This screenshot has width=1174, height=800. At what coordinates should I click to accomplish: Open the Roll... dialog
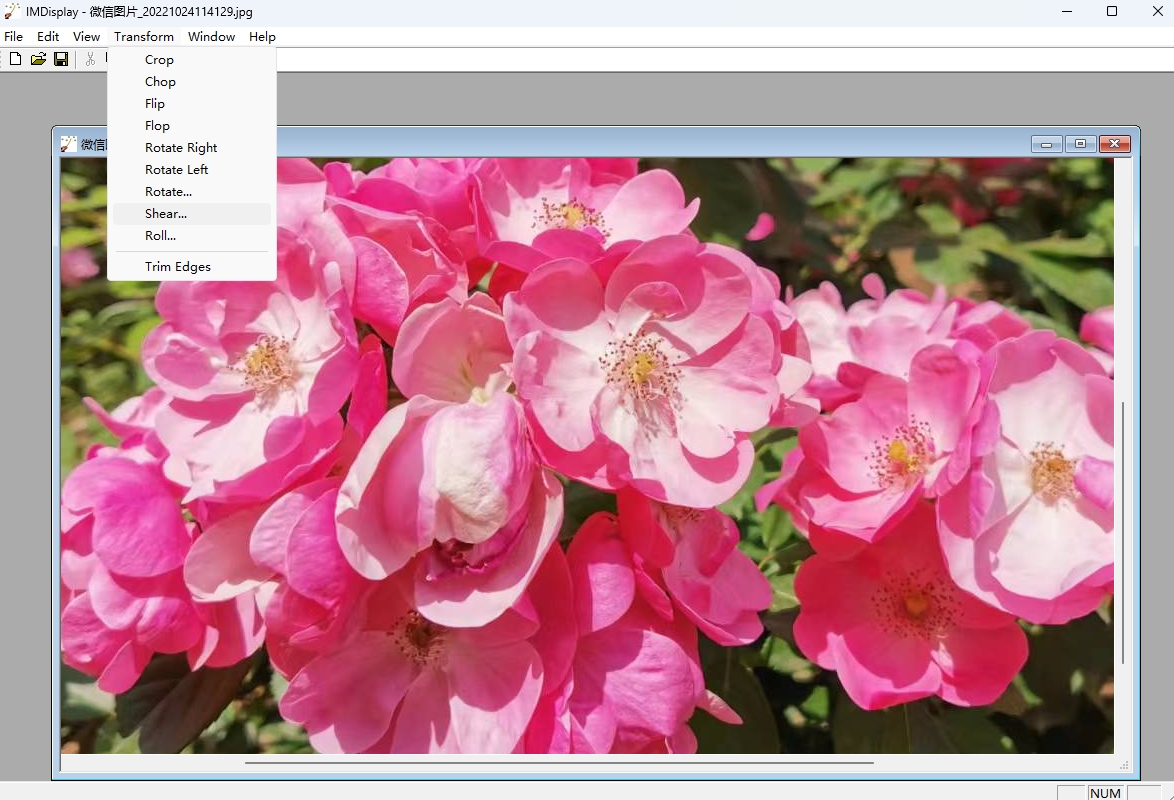pyautogui.click(x=160, y=235)
